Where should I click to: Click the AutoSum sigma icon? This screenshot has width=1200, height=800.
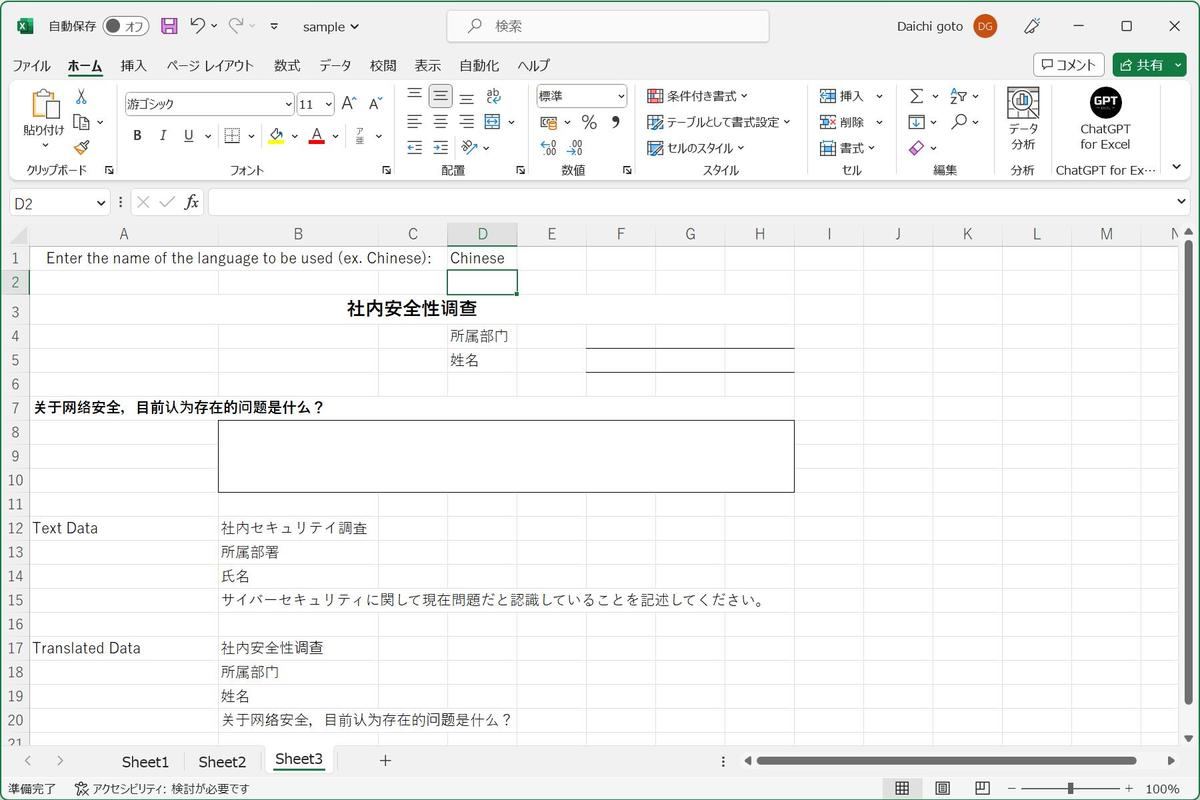point(916,96)
